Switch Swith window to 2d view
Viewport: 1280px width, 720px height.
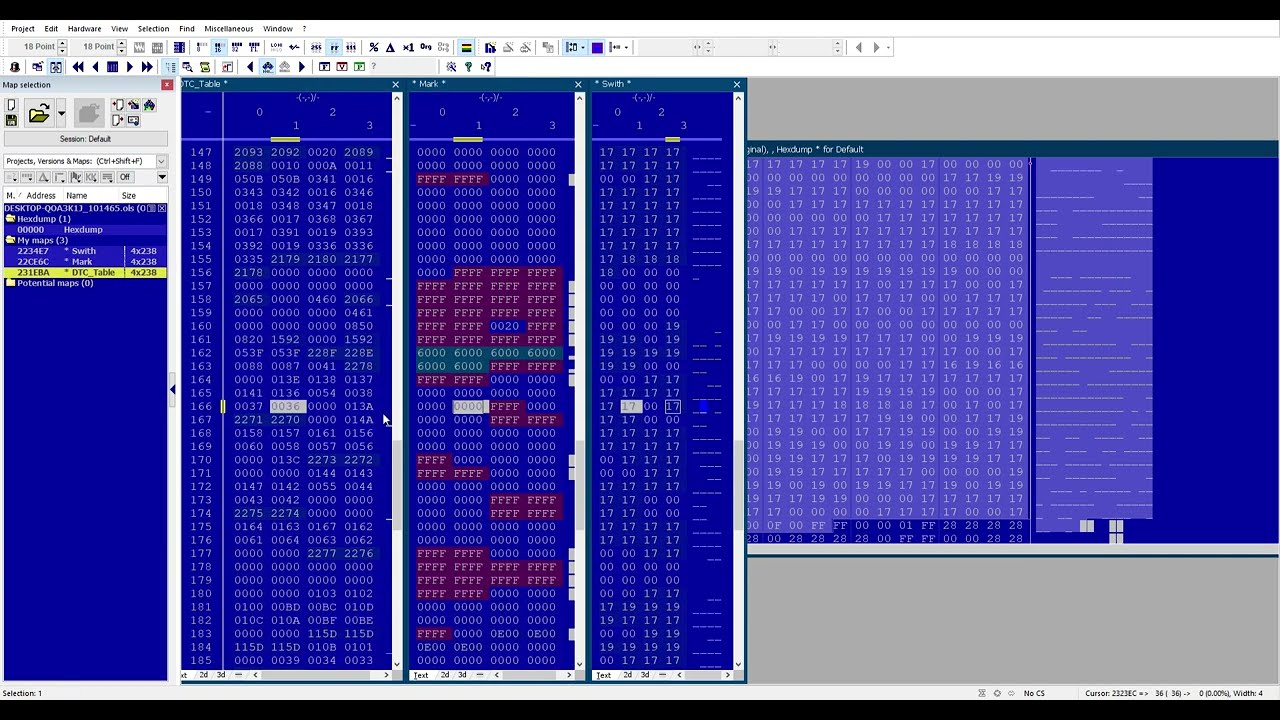(628, 675)
